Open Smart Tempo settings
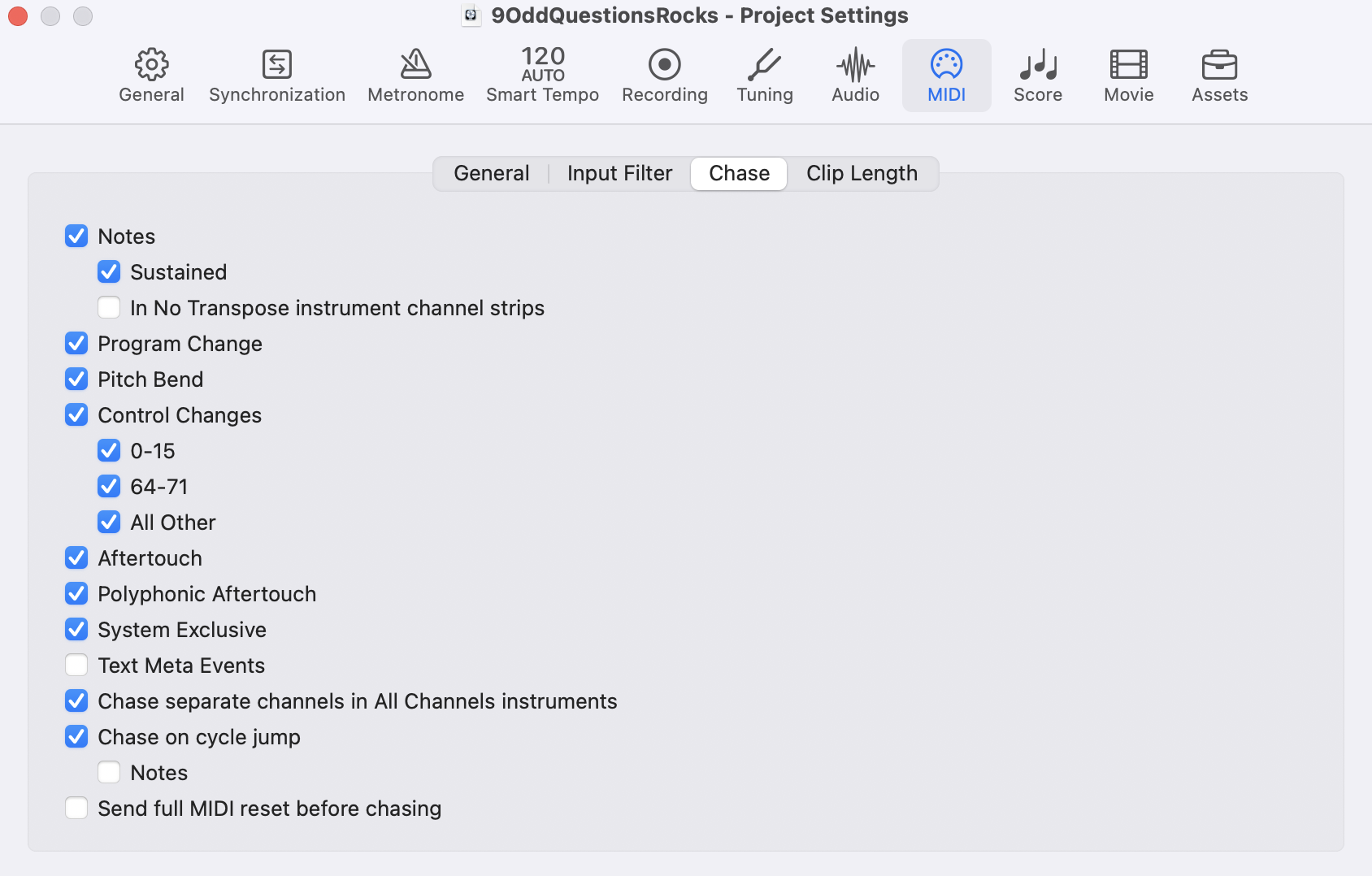Viewport: 1372px width, 876px height. [x=542, y=76]
